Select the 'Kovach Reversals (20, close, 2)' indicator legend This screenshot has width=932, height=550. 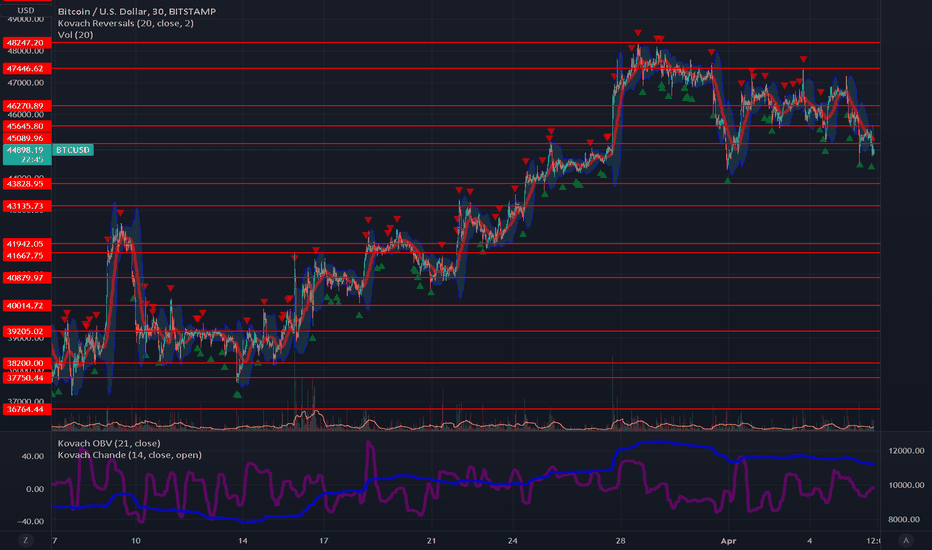pos(125,23)
